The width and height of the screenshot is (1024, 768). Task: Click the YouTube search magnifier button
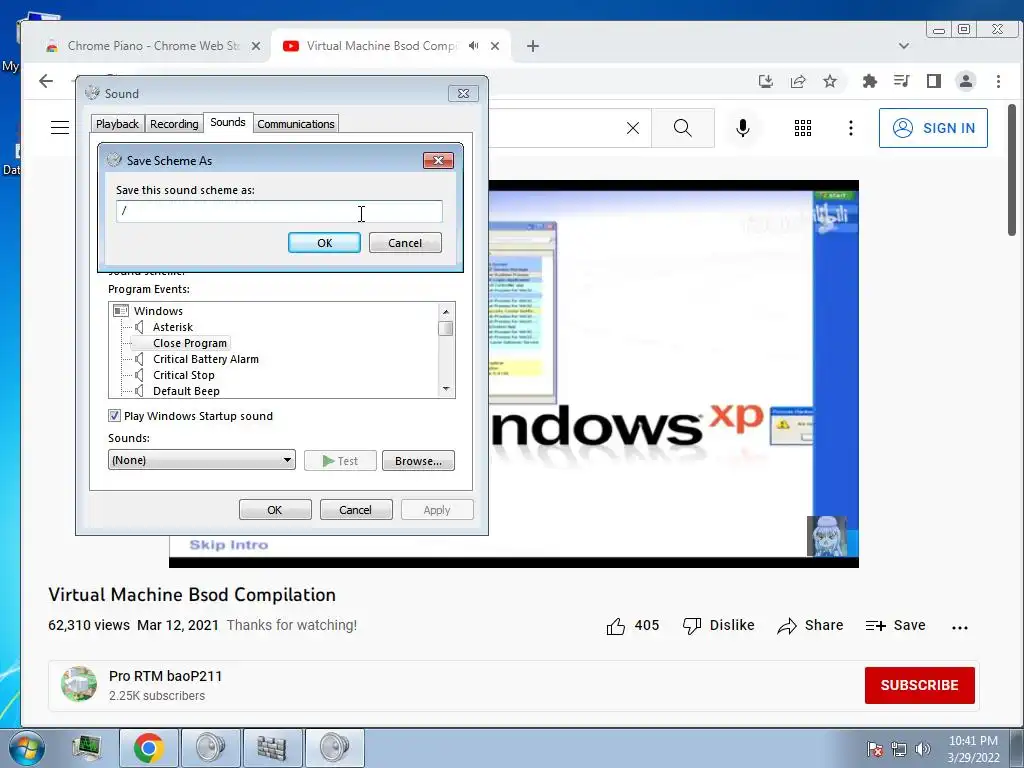tap(682, 128)
